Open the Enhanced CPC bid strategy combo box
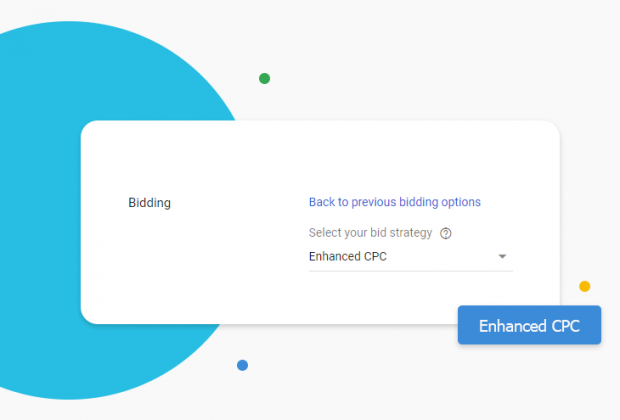 [410, 257]
